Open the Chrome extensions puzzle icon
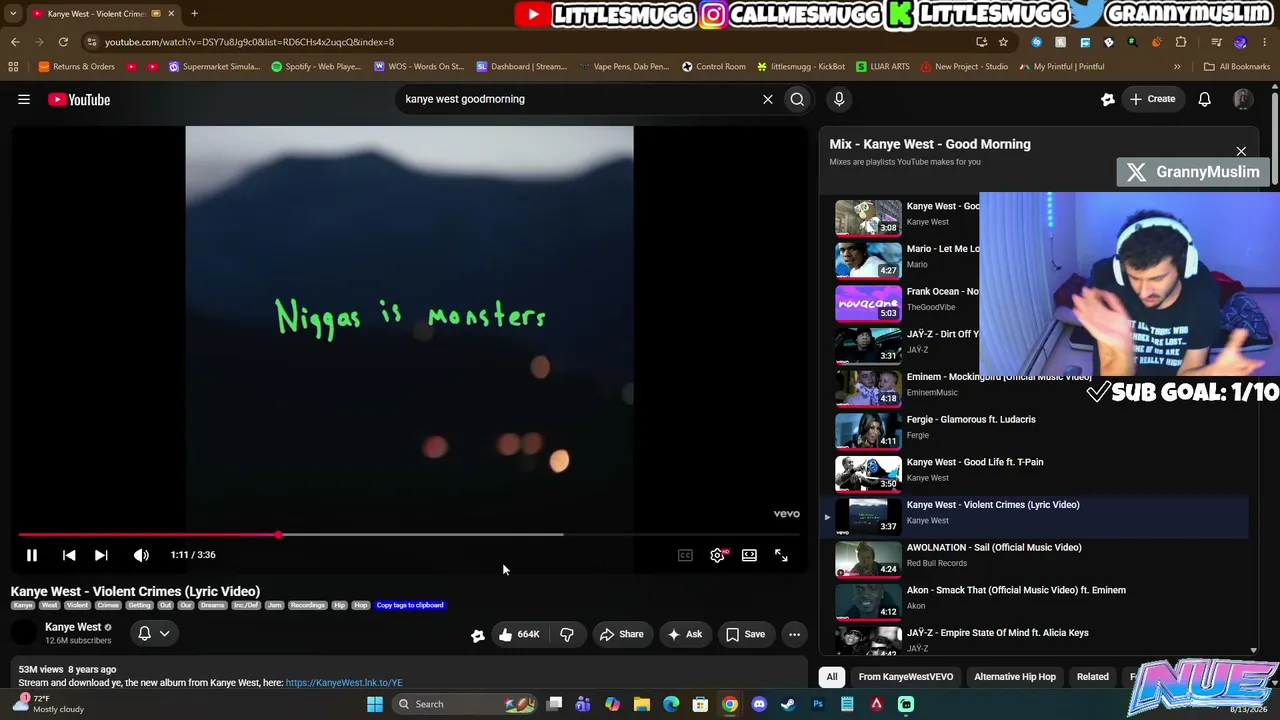Image resolution: width=1280 pixels, height=720 pixels. coord(1181,42)
